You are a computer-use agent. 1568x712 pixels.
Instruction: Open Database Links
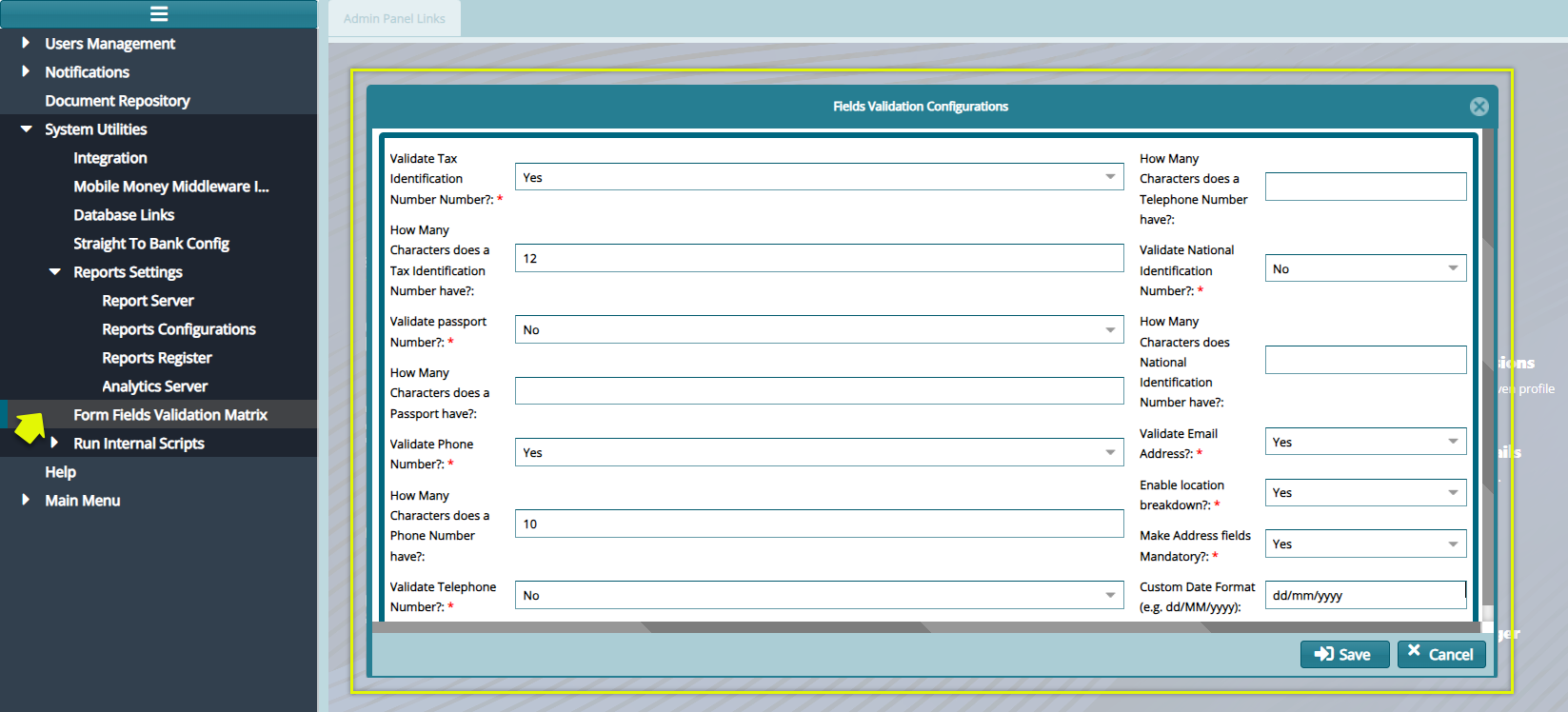pos(124,215)
